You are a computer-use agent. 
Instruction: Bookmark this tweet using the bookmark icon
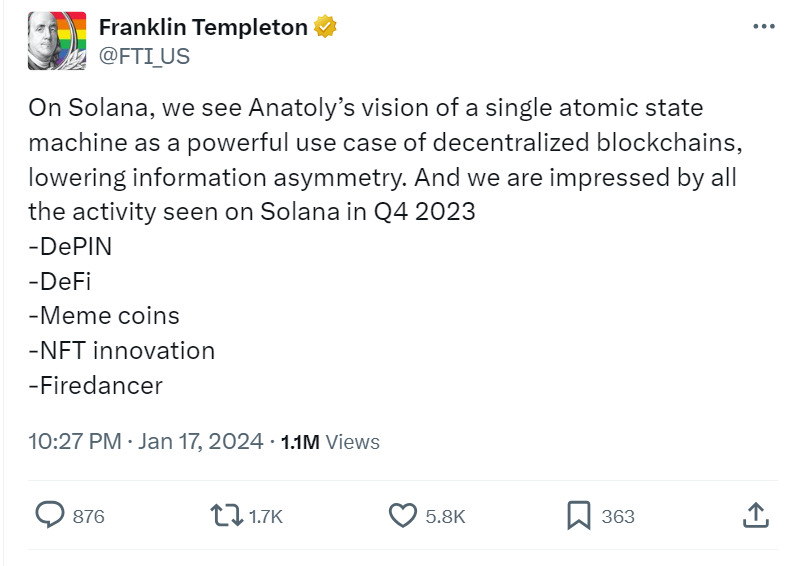579,515
